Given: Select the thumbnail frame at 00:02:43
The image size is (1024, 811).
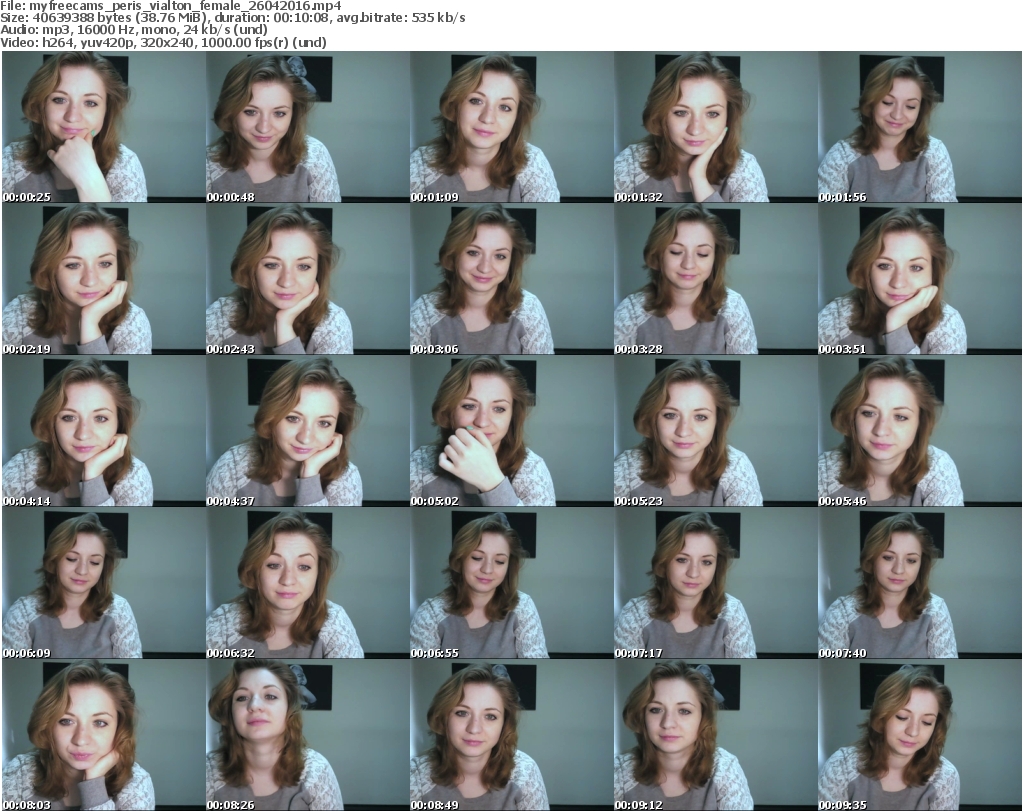Looking at the screenshot, I should [x=308, y=279].
